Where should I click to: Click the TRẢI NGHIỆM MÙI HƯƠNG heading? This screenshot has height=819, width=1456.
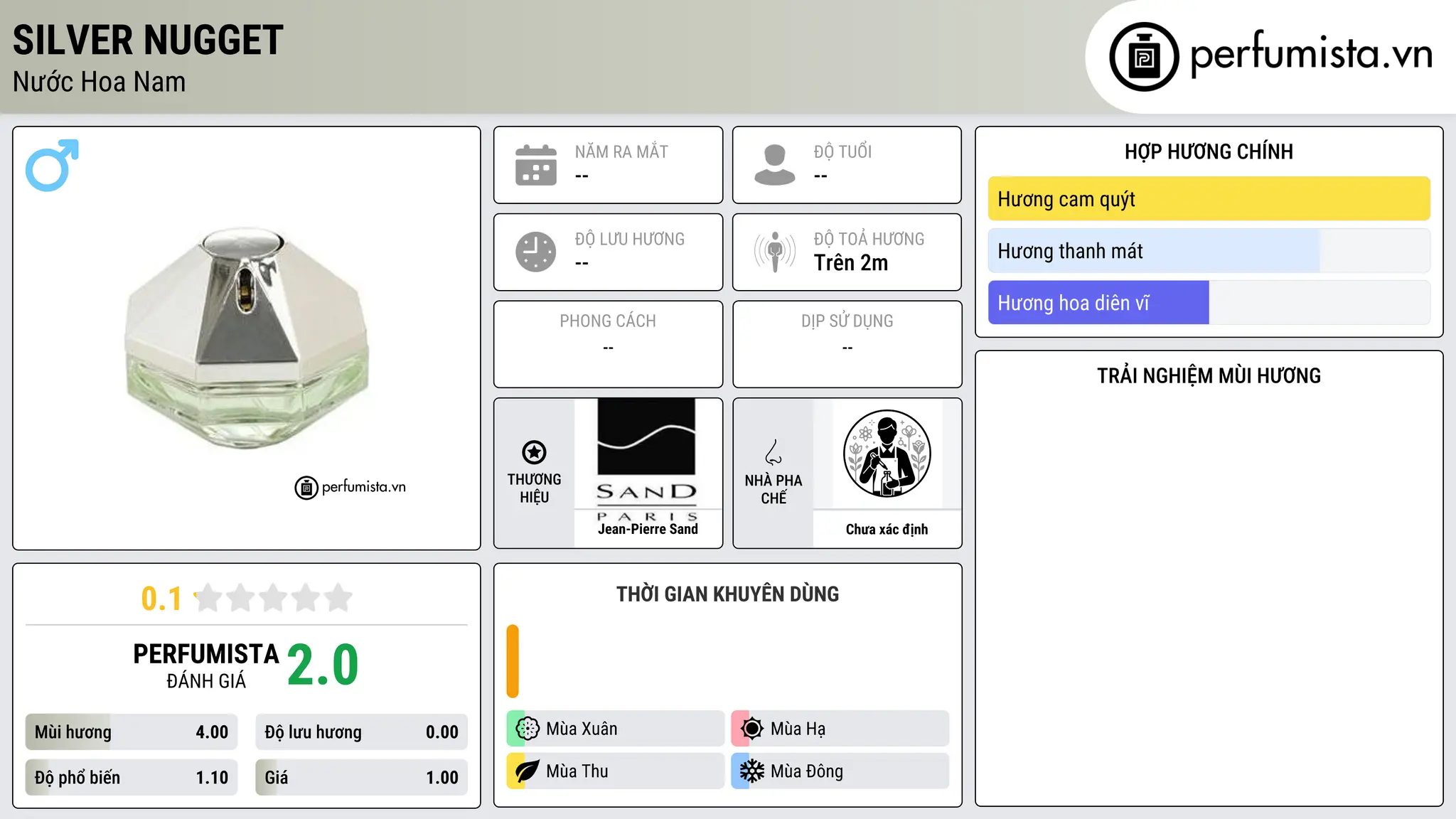pyautogui.click(x=1209, y=375)
